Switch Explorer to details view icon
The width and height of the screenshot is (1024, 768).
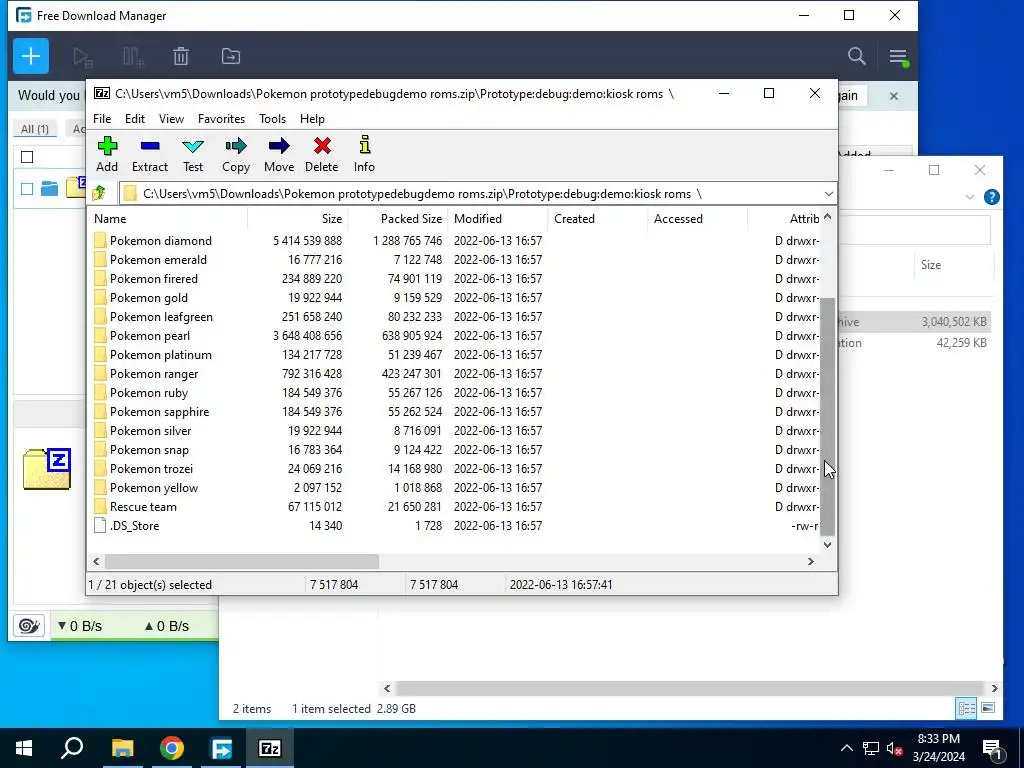pos(966,708)
